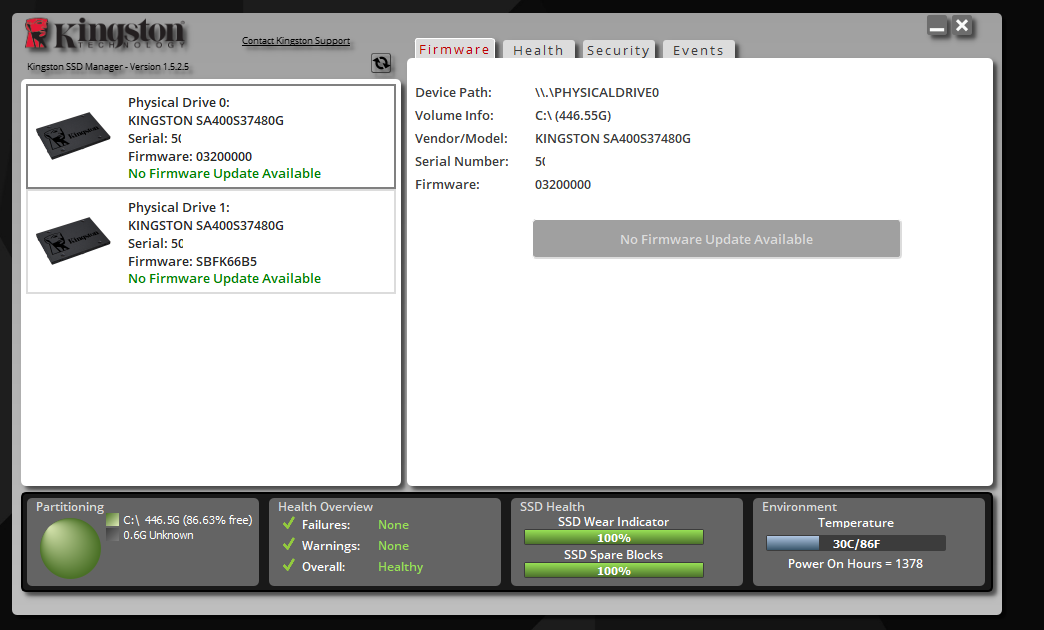
Task: Click the Environment panel heading
Action: (800, 507)
